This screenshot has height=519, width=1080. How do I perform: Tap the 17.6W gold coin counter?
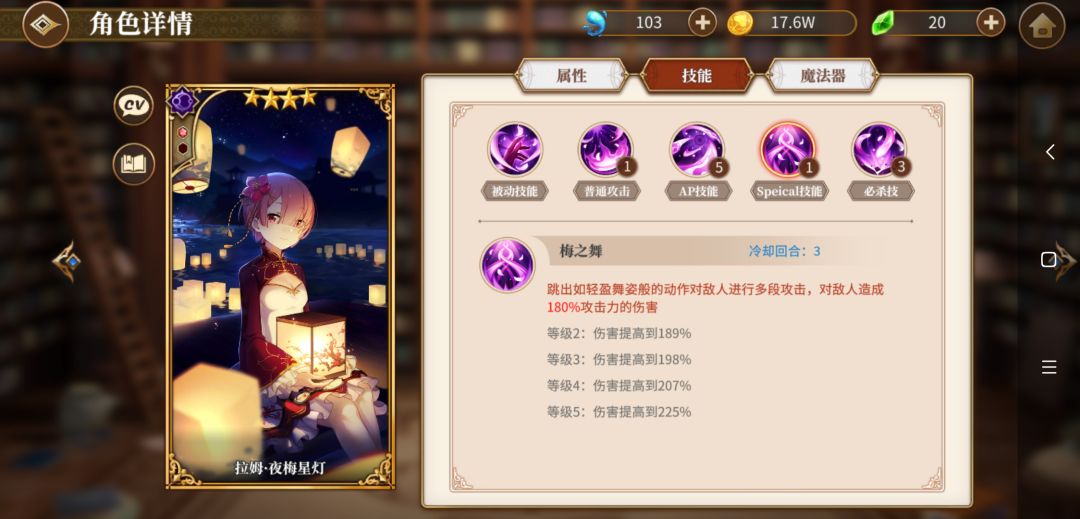pyautogui.click(x=792, y=23)
